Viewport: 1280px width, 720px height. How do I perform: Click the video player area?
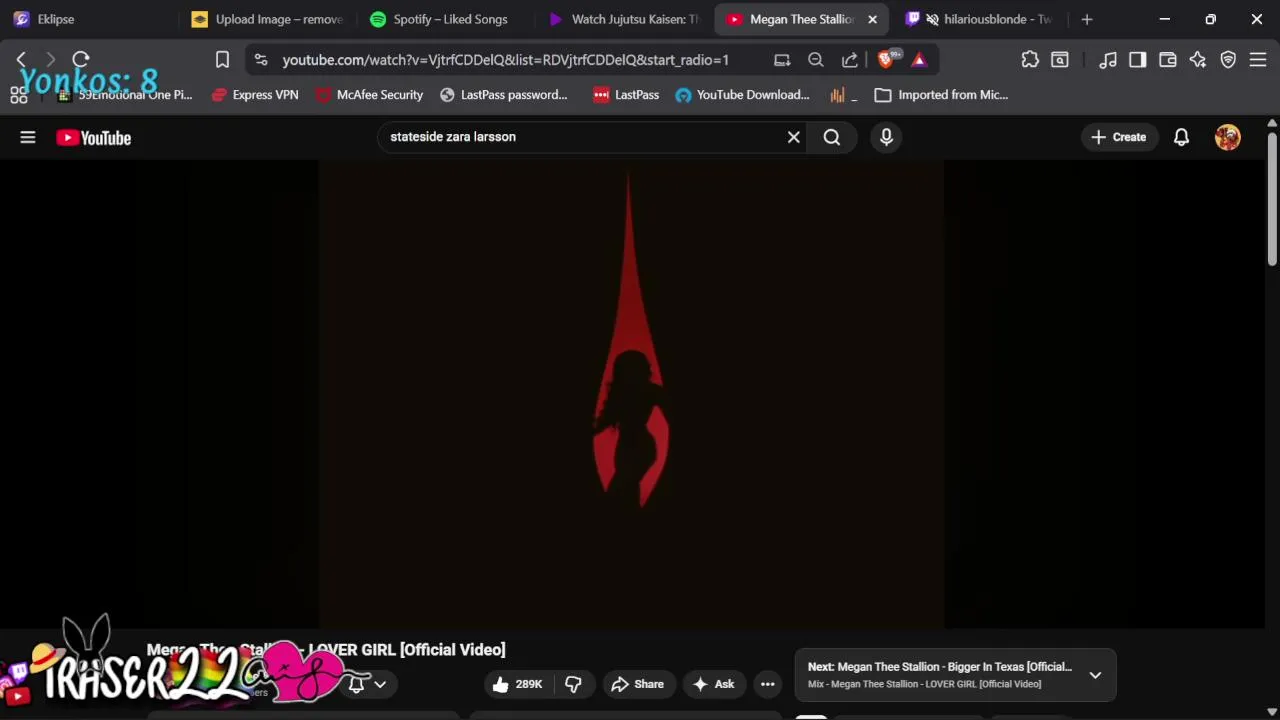631,394
